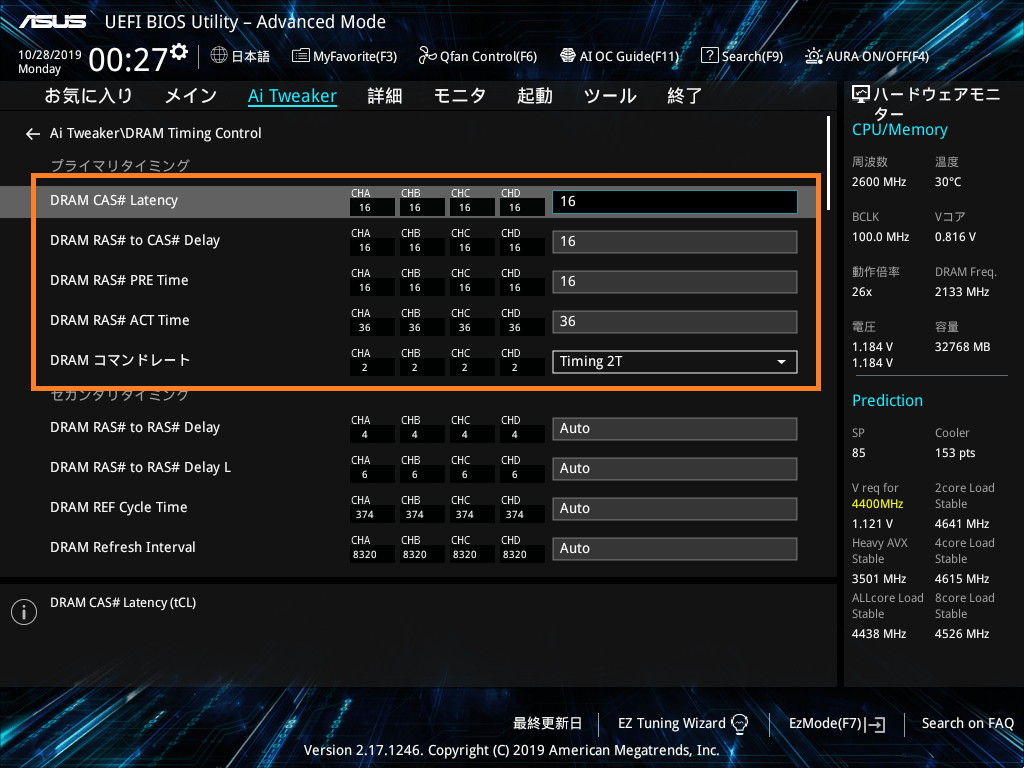The height and width of the screenshot is (768, 1024).
Task: Click the Ai Tweaker\DRAM Timing Control breadcrumb
Action: point(155,133)
